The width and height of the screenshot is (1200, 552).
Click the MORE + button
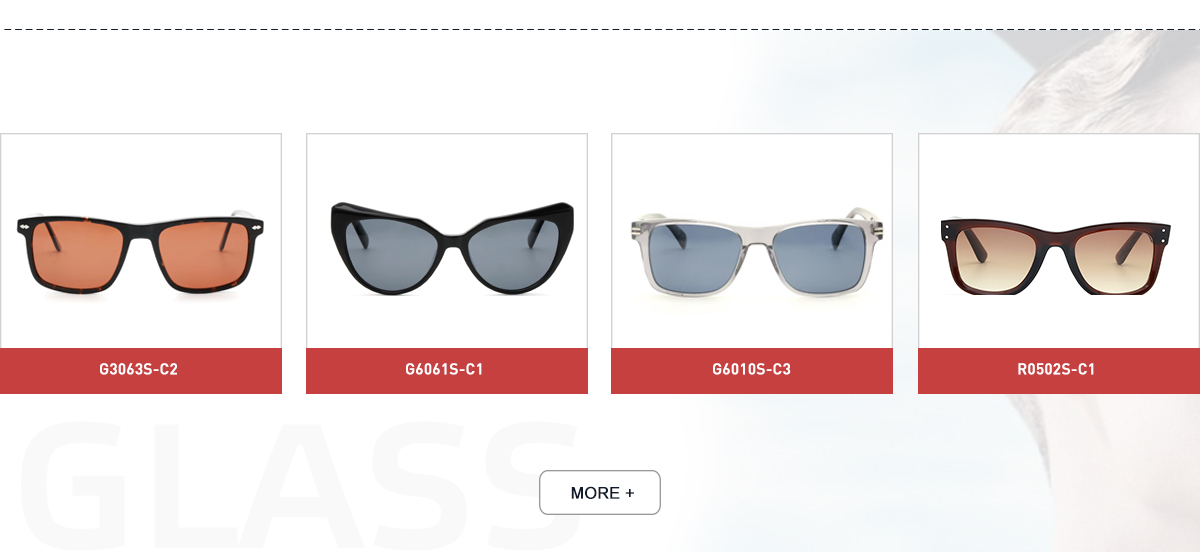600,492
